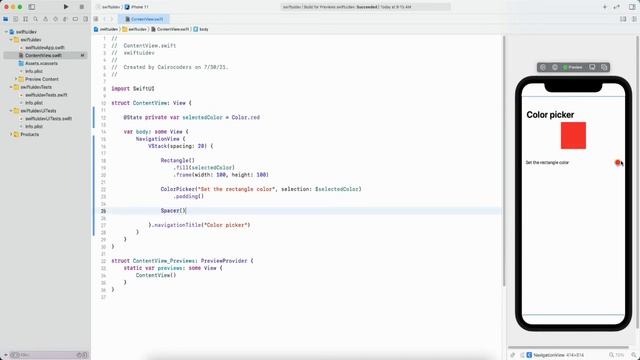Duplicate the preview in canvas toolbar
Screen dimensions: 640x360
(604, 67)
